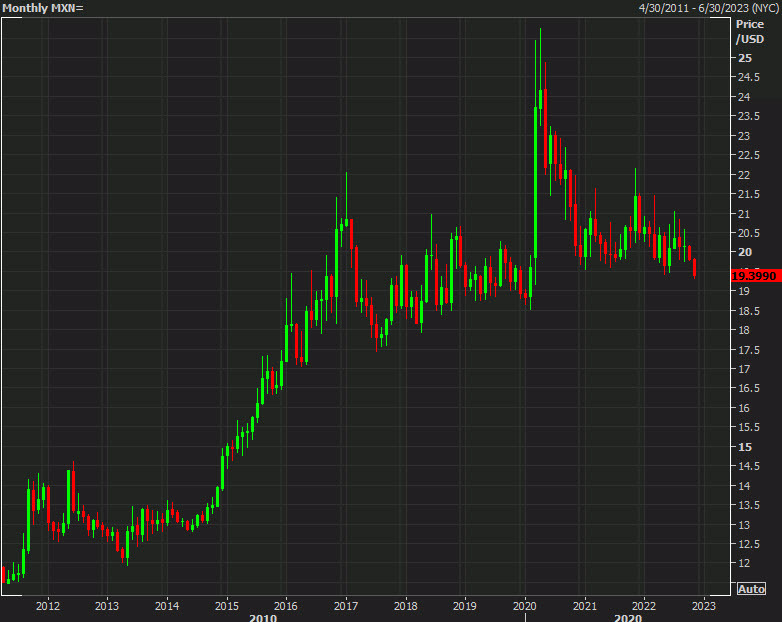Click the 24.5 price axis label
This screenshot has height=622, width=782.
[x=749, y=77]
